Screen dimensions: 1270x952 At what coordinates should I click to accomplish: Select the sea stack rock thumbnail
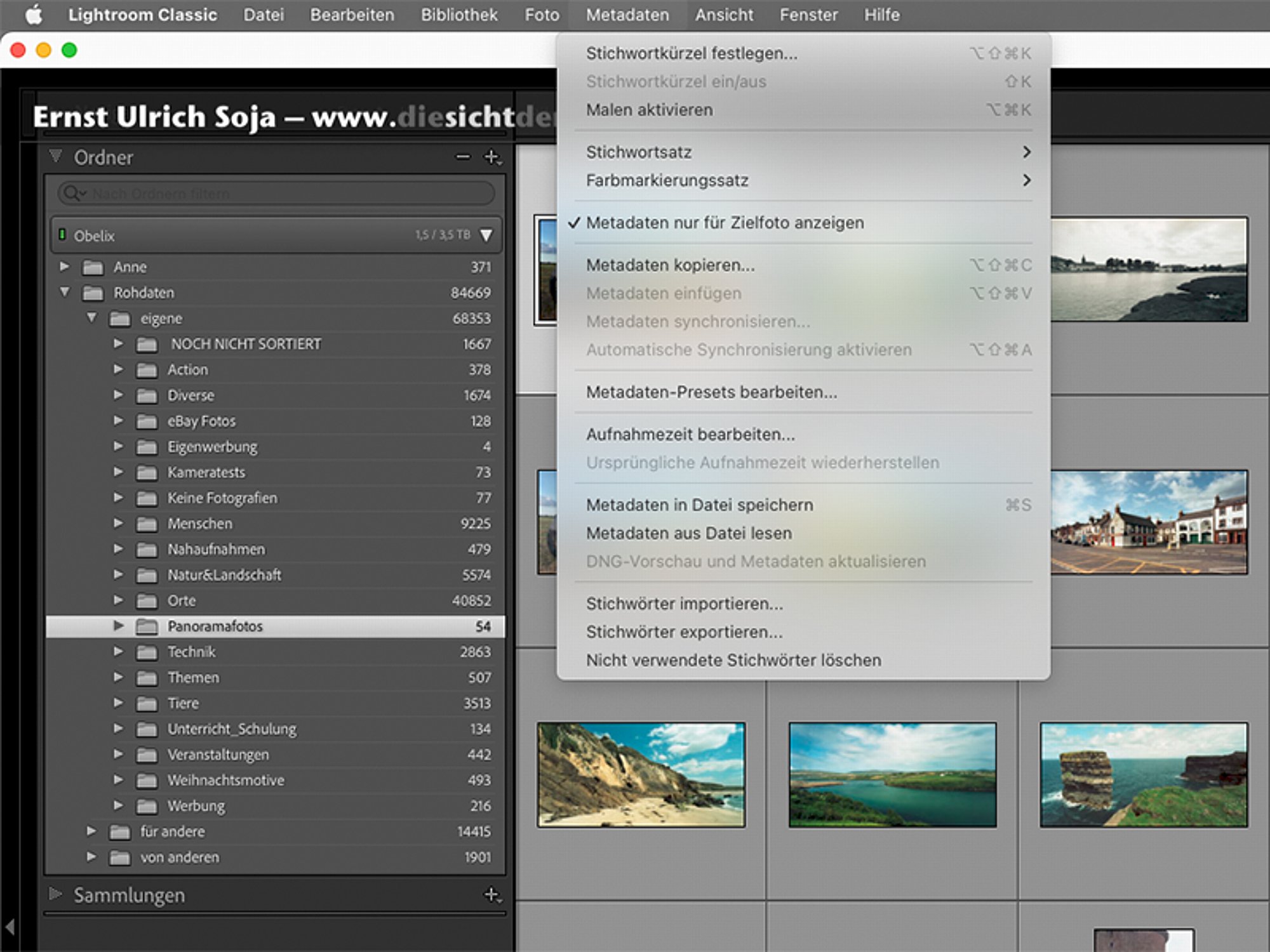point(1144,774)
